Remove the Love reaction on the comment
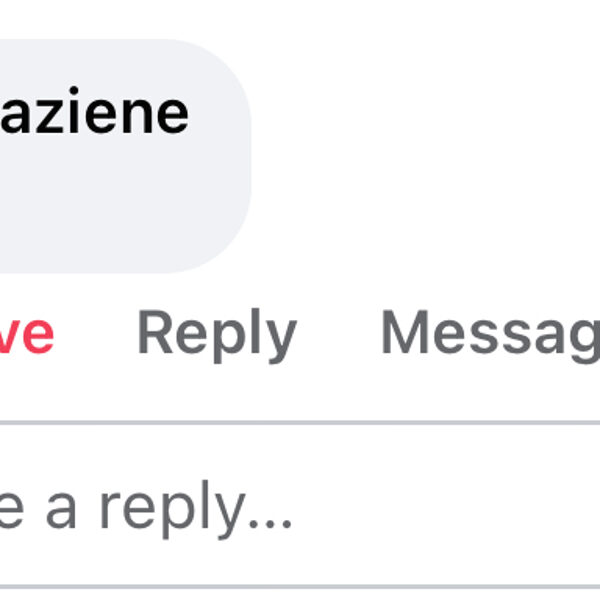 point(27,334)
